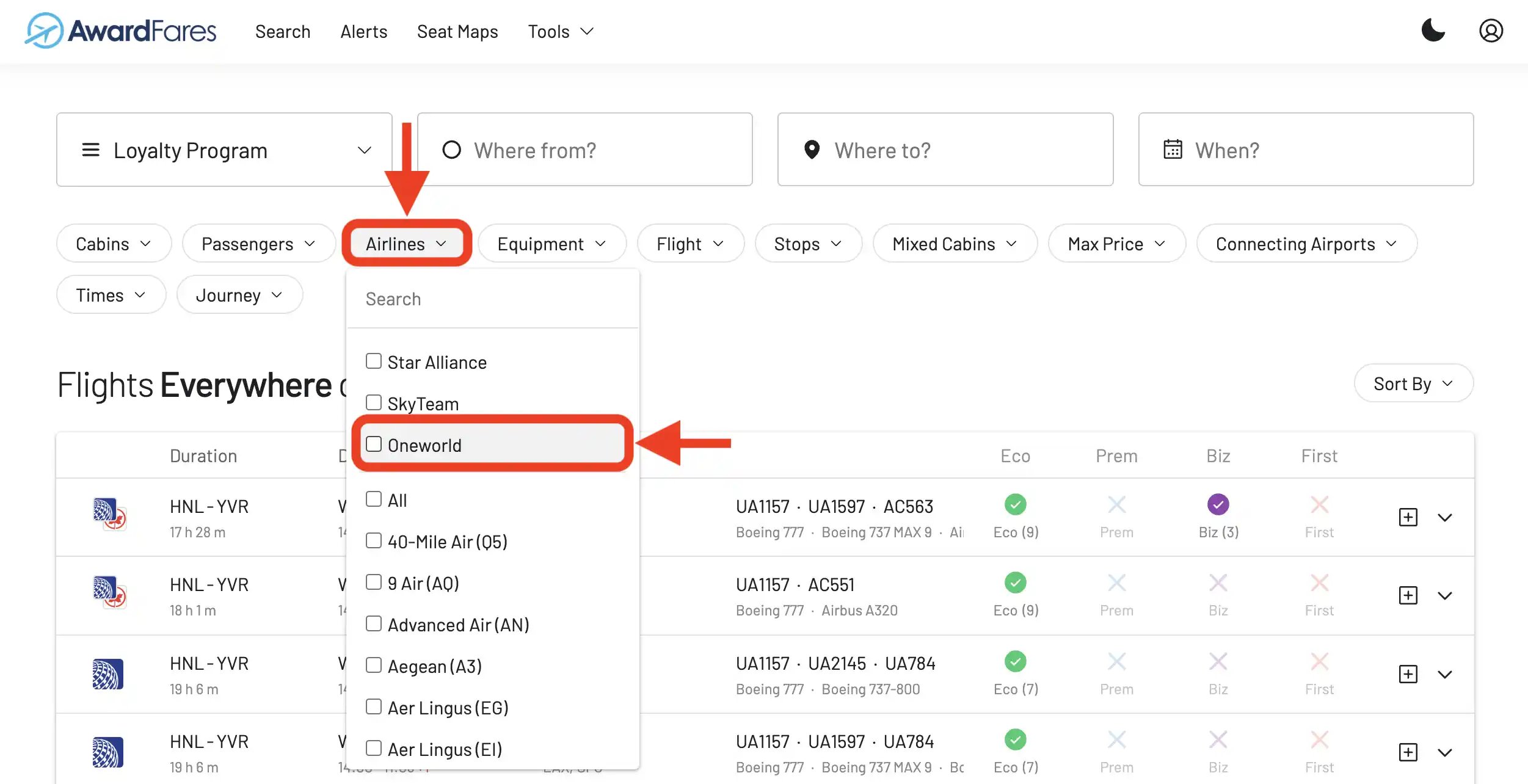Open the Search nav item
1528x784 pixels.
283,31
